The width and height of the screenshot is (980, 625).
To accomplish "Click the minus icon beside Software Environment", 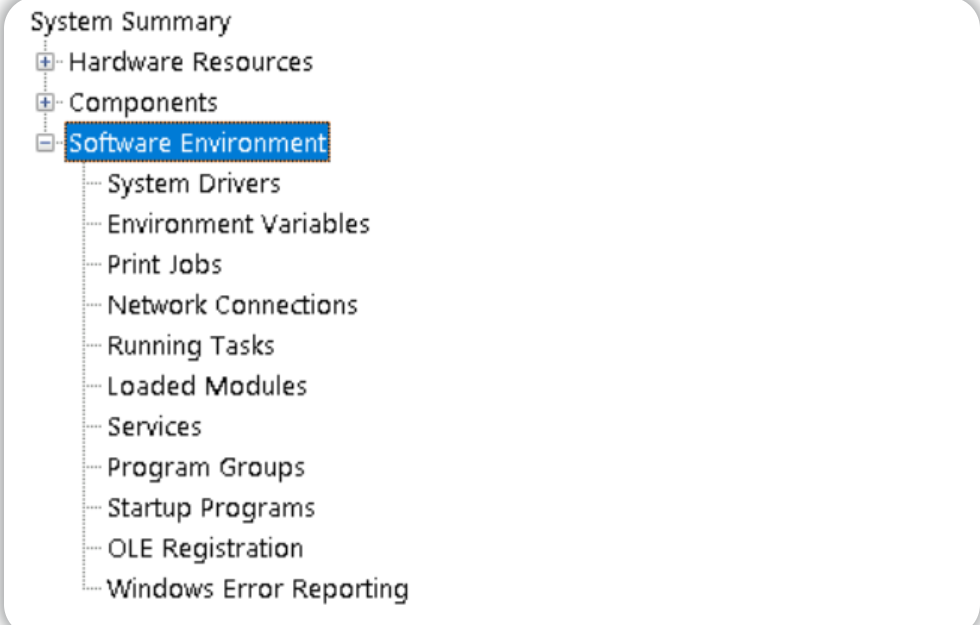I will point(45,143).
